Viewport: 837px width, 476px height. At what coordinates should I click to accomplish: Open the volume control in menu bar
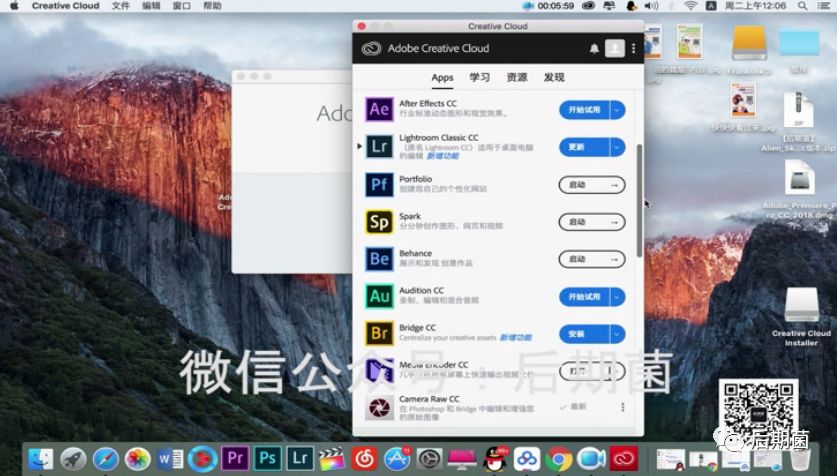(x=651, y=6)
